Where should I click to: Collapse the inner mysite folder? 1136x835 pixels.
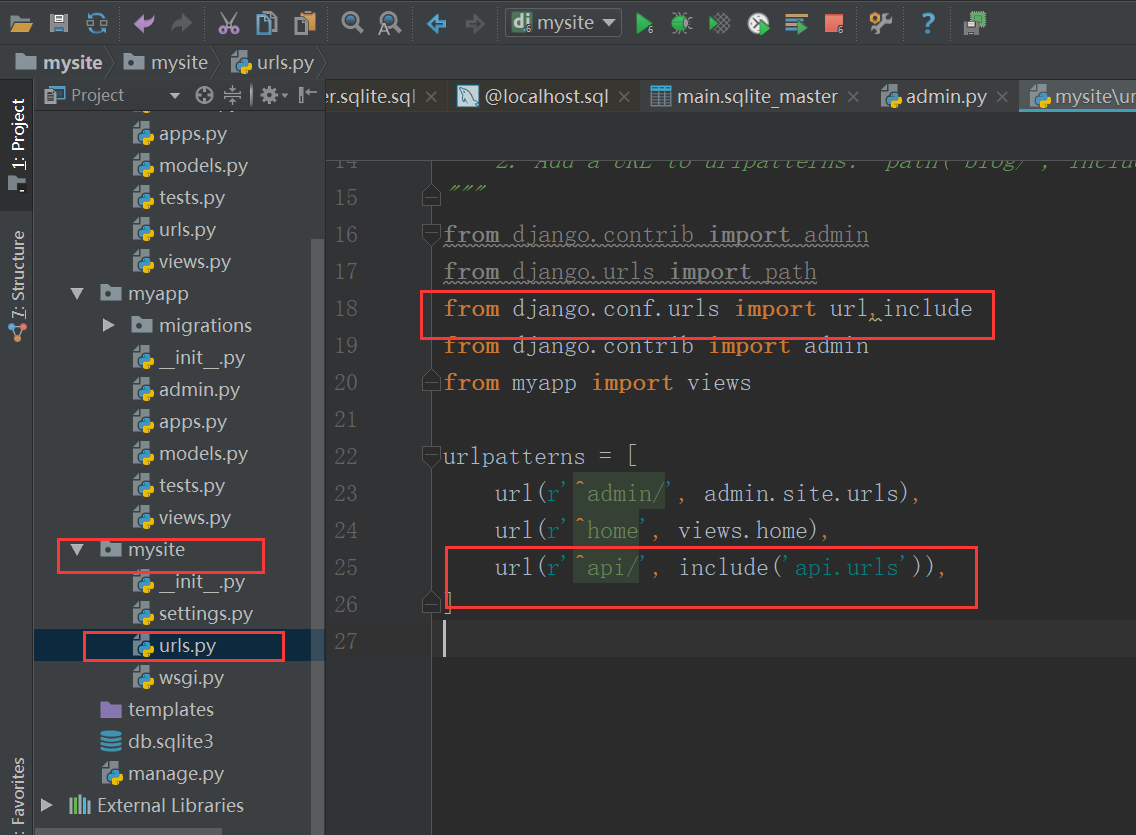coord(77,550)
